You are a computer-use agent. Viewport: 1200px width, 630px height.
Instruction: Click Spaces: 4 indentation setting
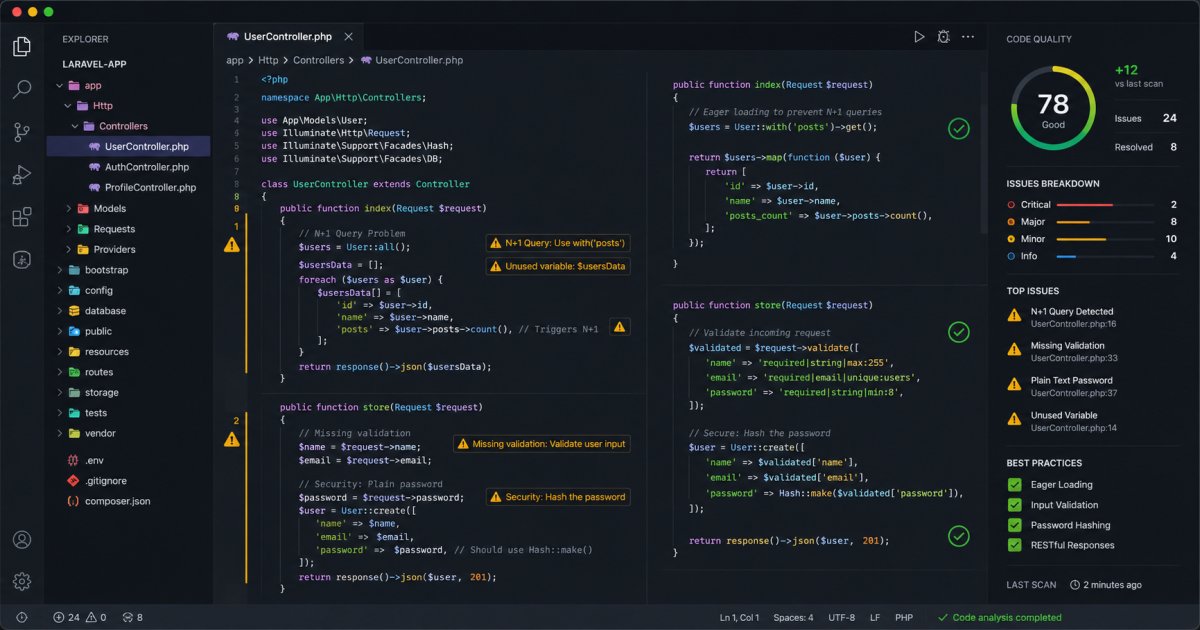click(794, 618)
